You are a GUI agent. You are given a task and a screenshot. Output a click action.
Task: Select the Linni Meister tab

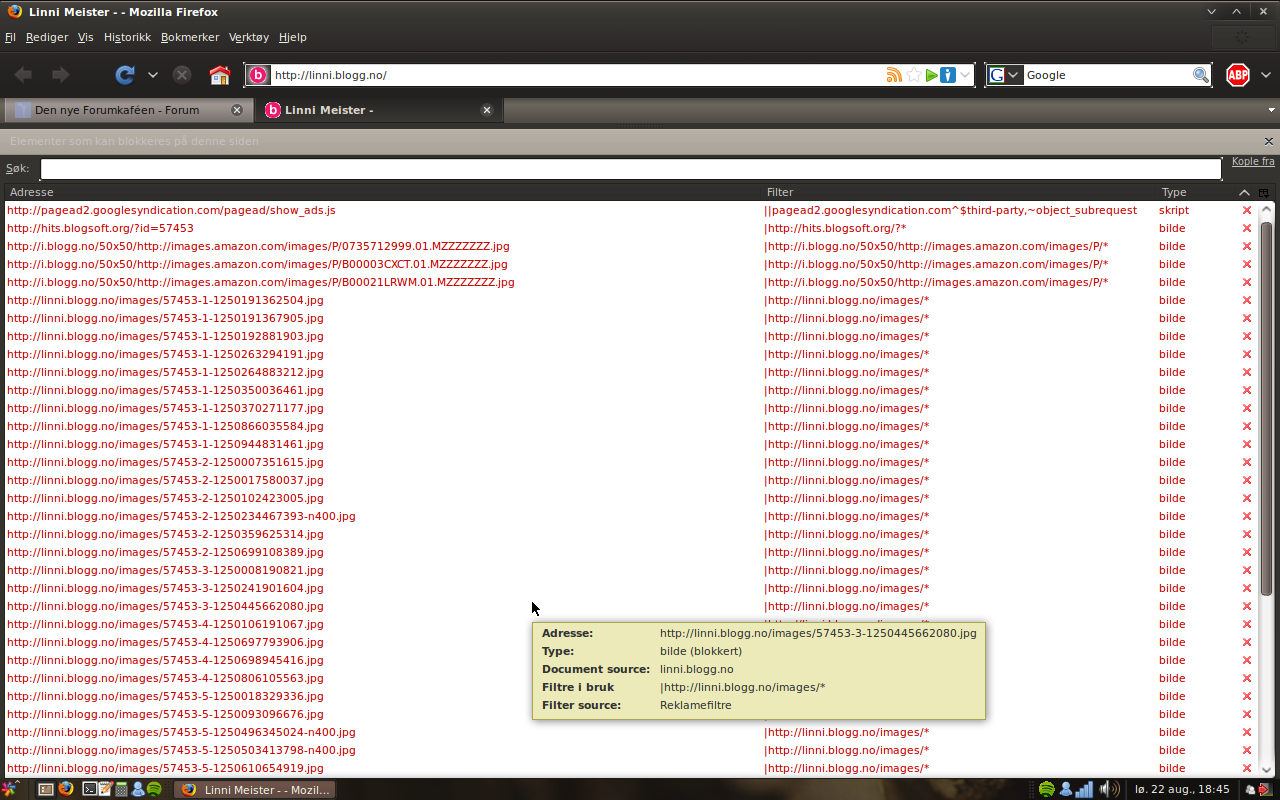[377, 110]
